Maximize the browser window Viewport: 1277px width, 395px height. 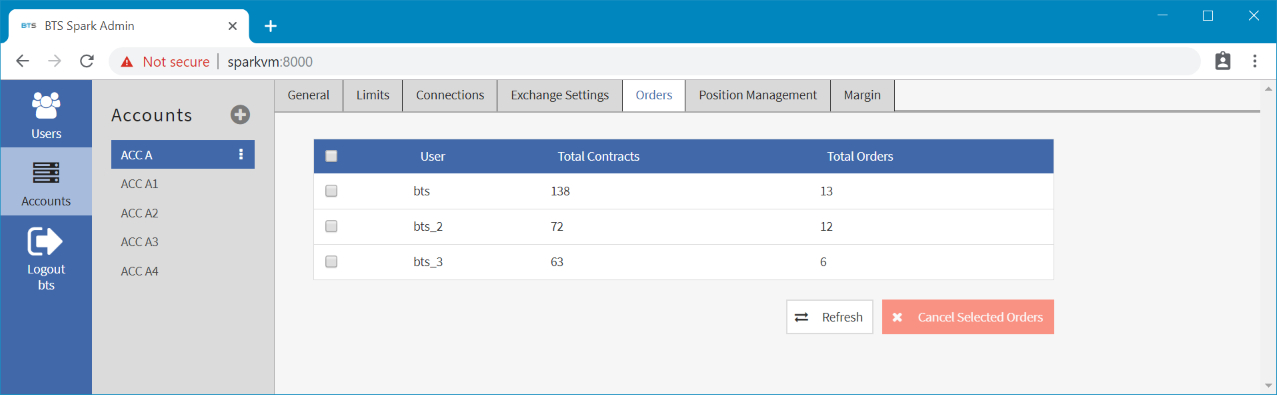tap(1208, 15)
